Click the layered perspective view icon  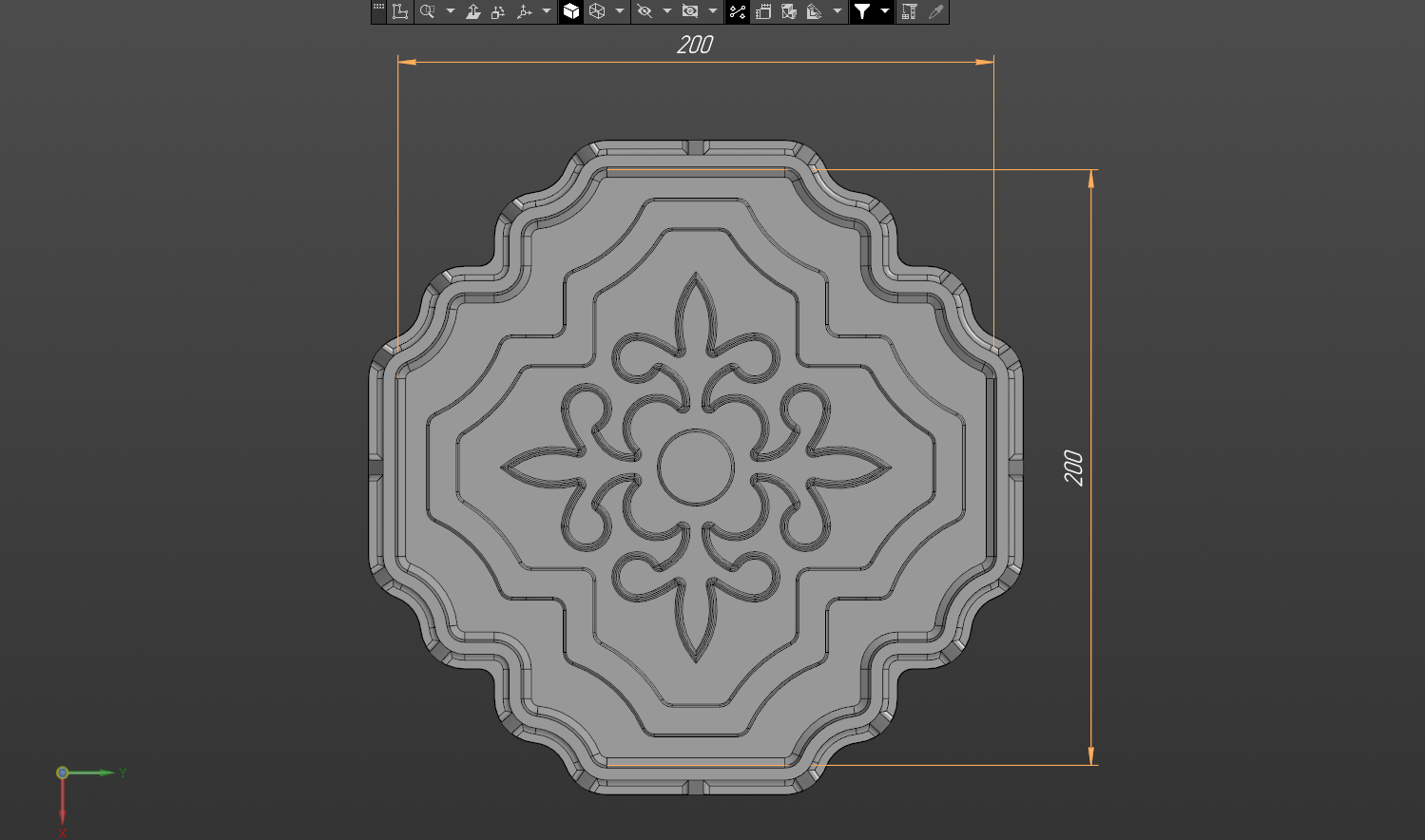pos(814,11)
